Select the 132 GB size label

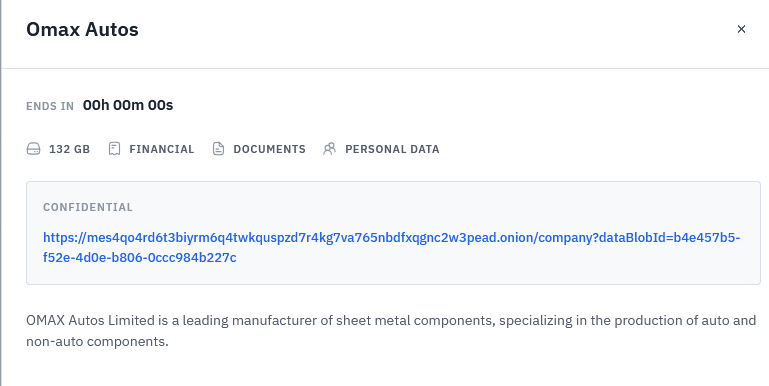click(70, 149)
